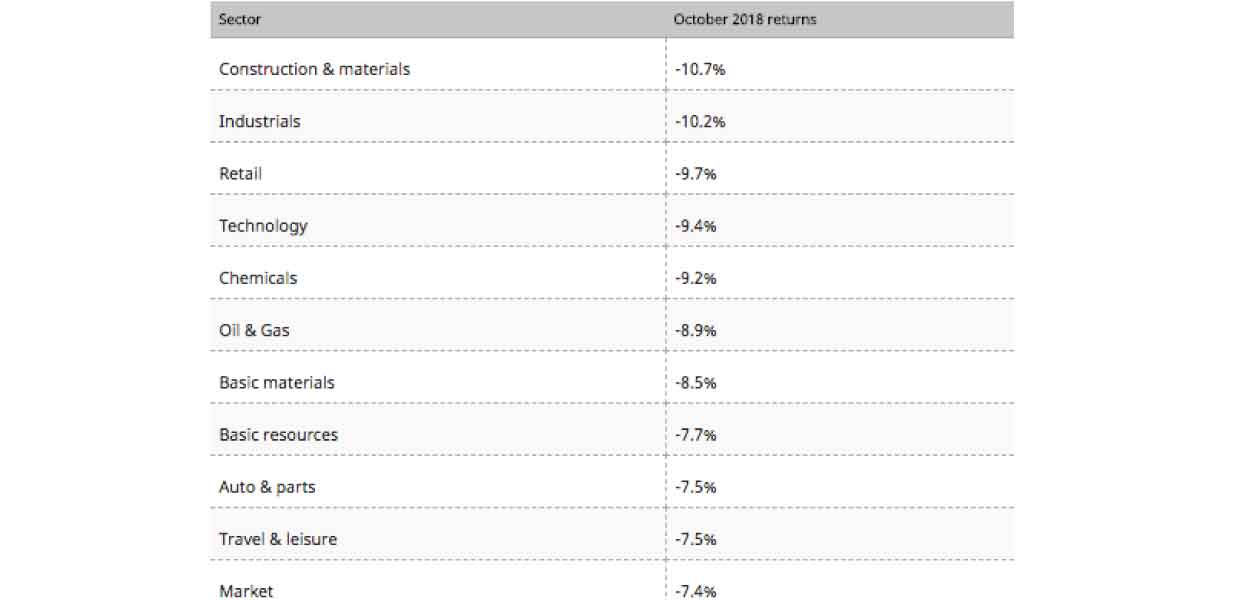Screen dimensions: 1240x600
Task: Click the -10.2% return value
Action: coord(699,122)
